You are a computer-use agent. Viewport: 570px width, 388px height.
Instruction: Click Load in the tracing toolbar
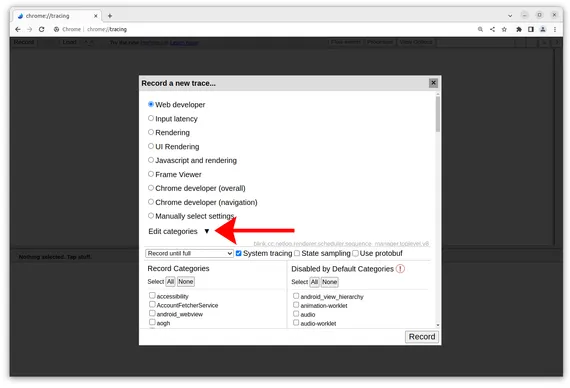pos(69,42)
